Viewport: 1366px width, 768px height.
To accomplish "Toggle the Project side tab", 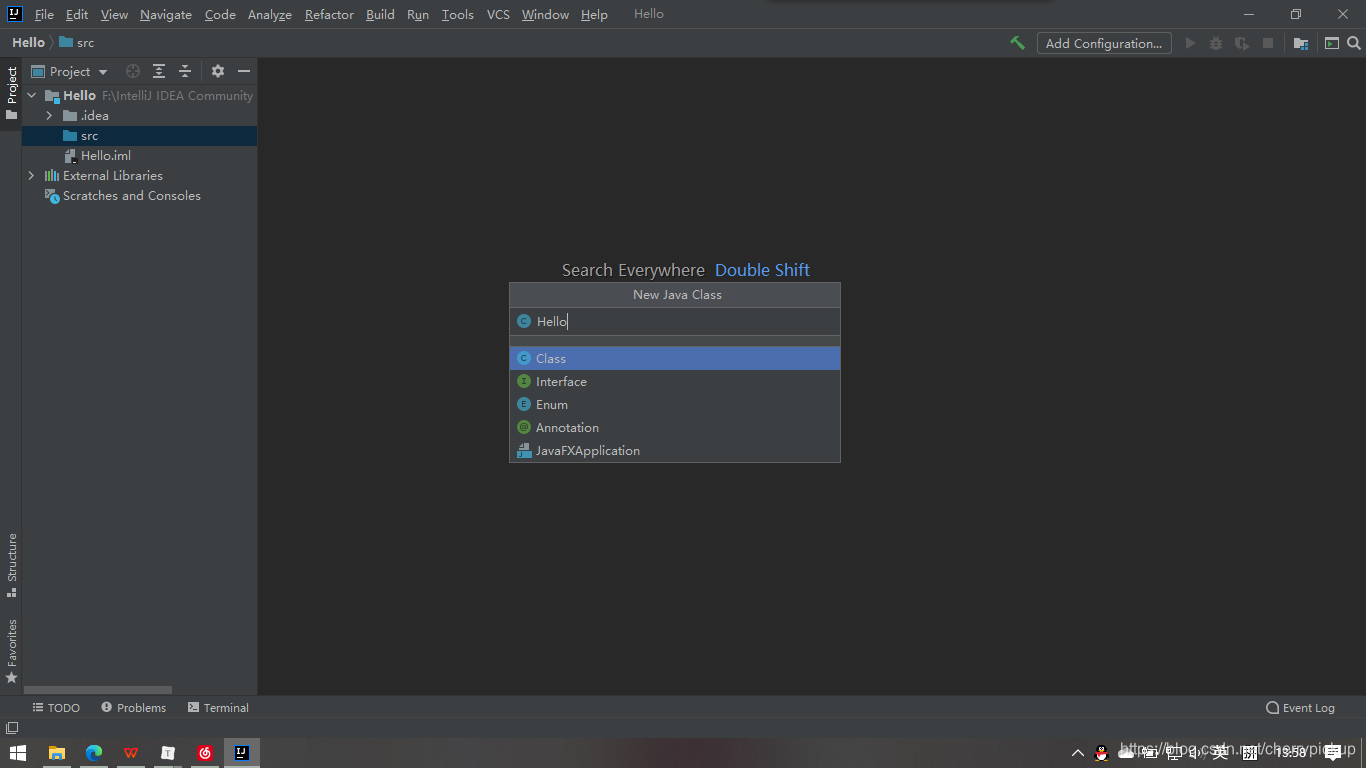I will point(11,92).
